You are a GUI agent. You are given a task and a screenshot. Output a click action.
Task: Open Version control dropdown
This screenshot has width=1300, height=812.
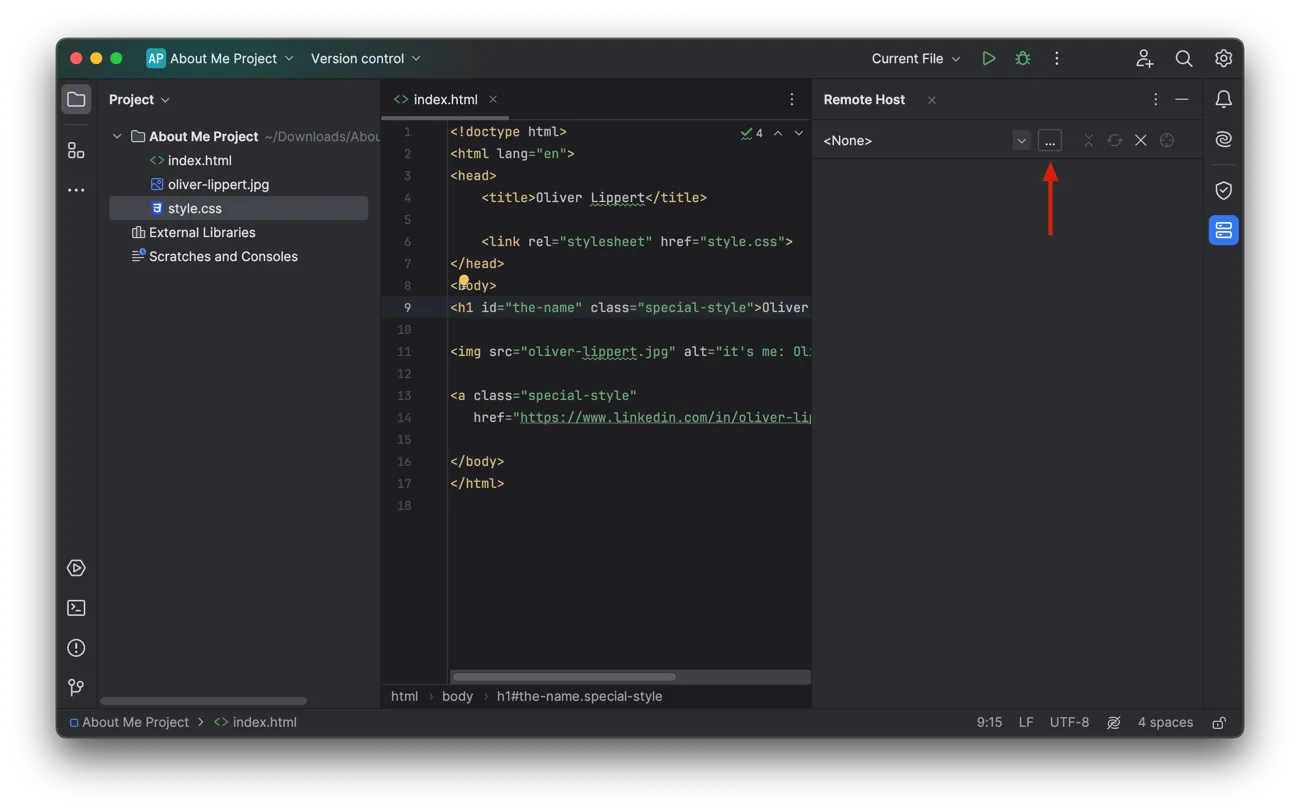[x=365, y=58]
